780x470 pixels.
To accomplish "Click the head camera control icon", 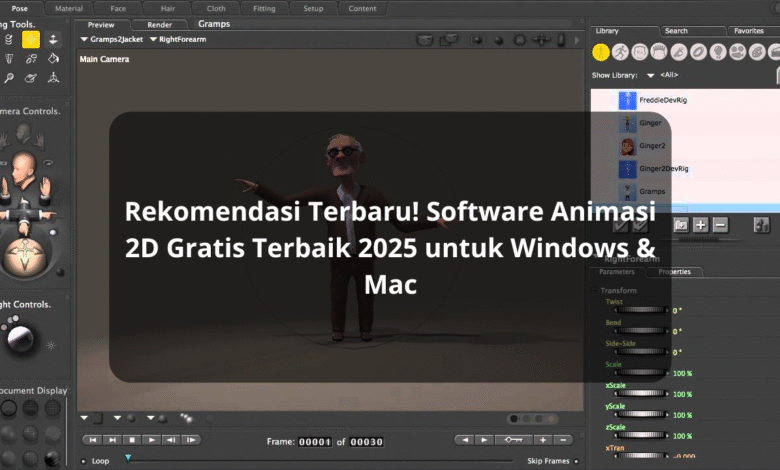I will [x=23, y=170].
